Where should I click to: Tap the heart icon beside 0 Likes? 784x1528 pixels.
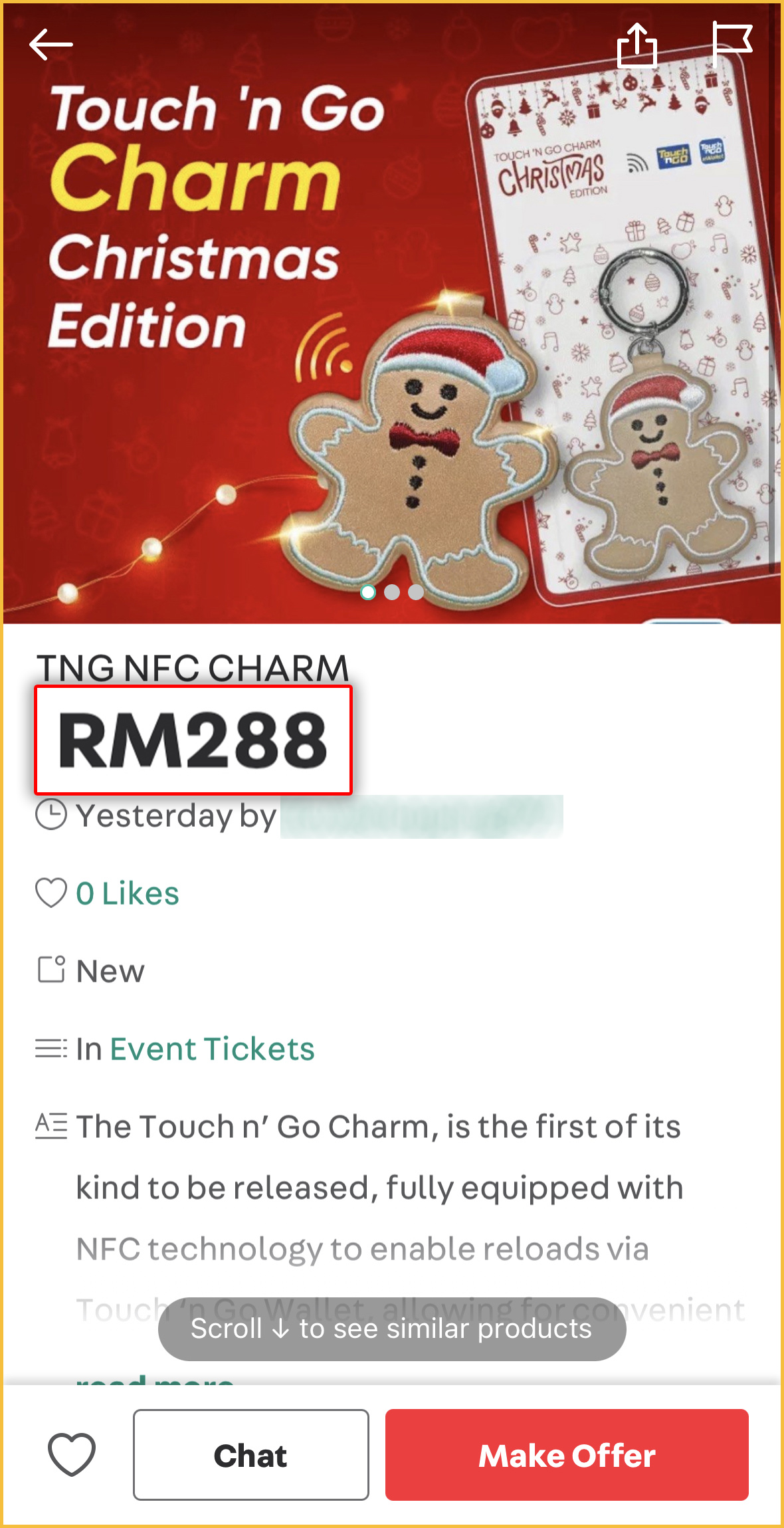(x=51, y=893)
